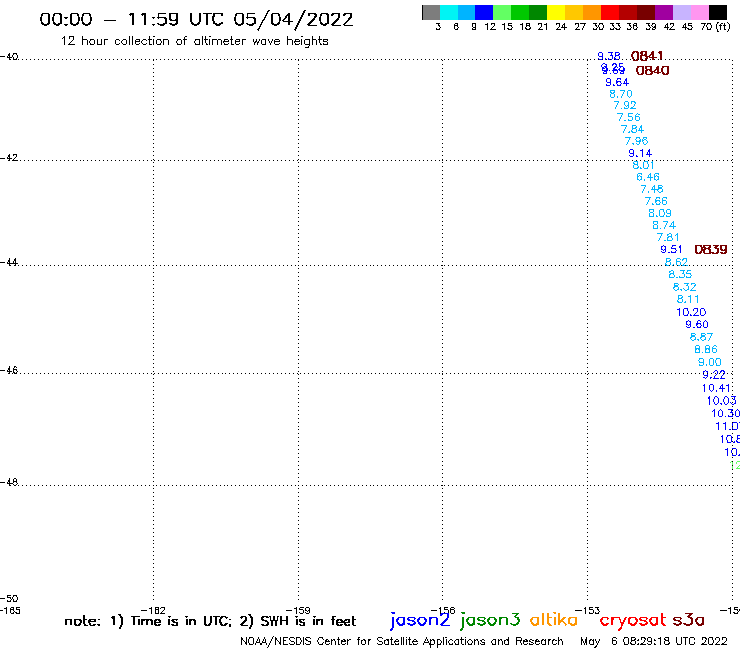Click the purple swatch in the color scale
This screenshot has width=740, height=650.
[664, 12]
